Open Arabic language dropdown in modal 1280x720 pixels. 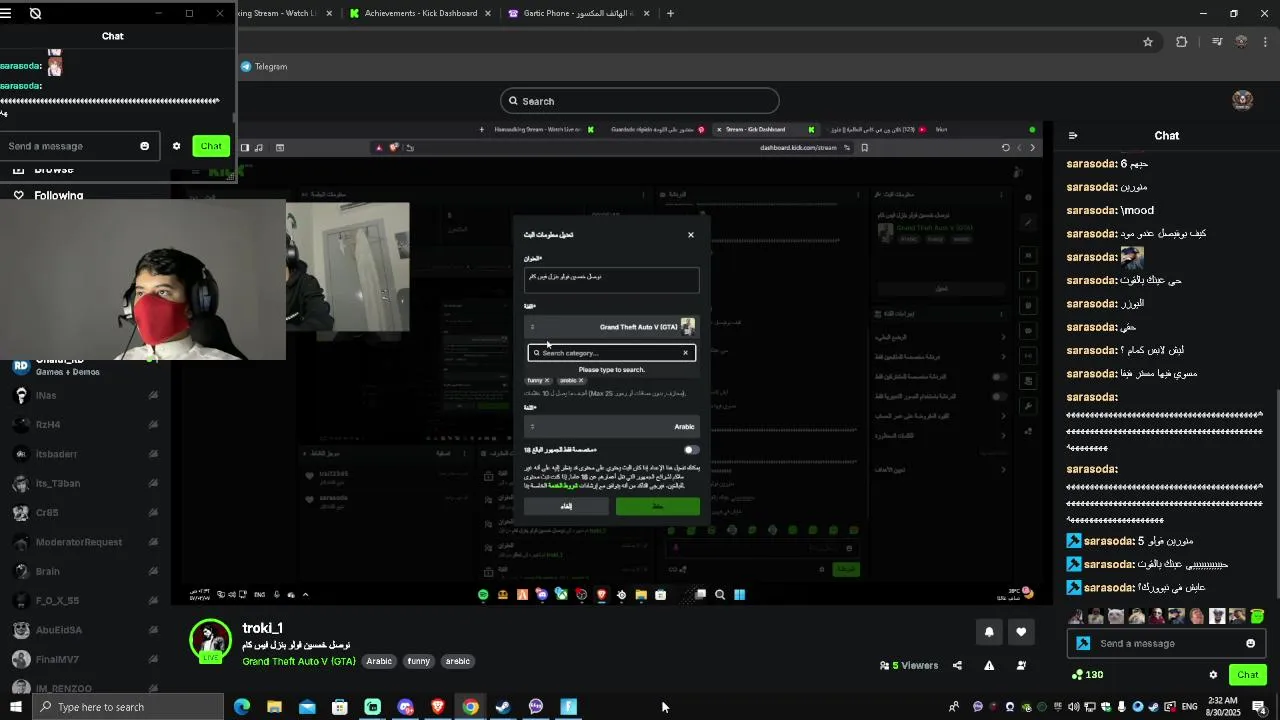pyautogui.click(x=611, y=427)
